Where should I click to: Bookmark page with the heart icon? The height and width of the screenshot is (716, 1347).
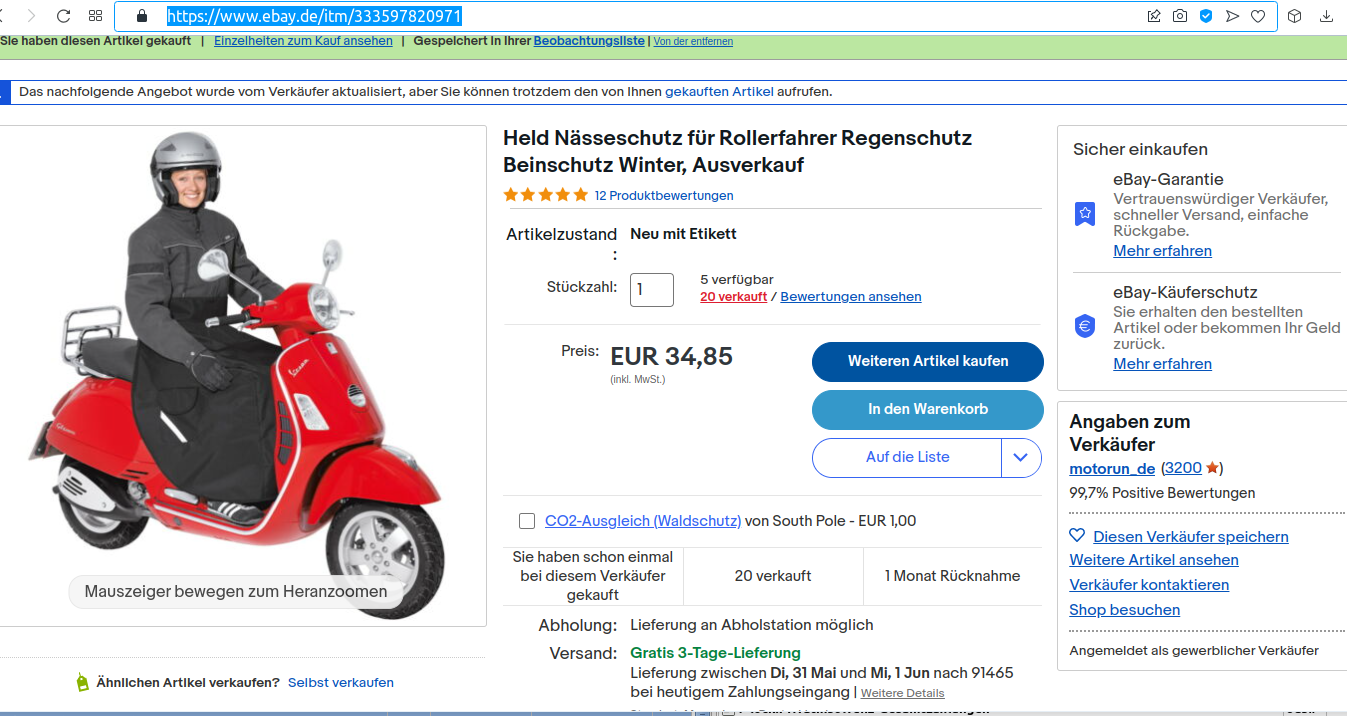coord(1258,16)
